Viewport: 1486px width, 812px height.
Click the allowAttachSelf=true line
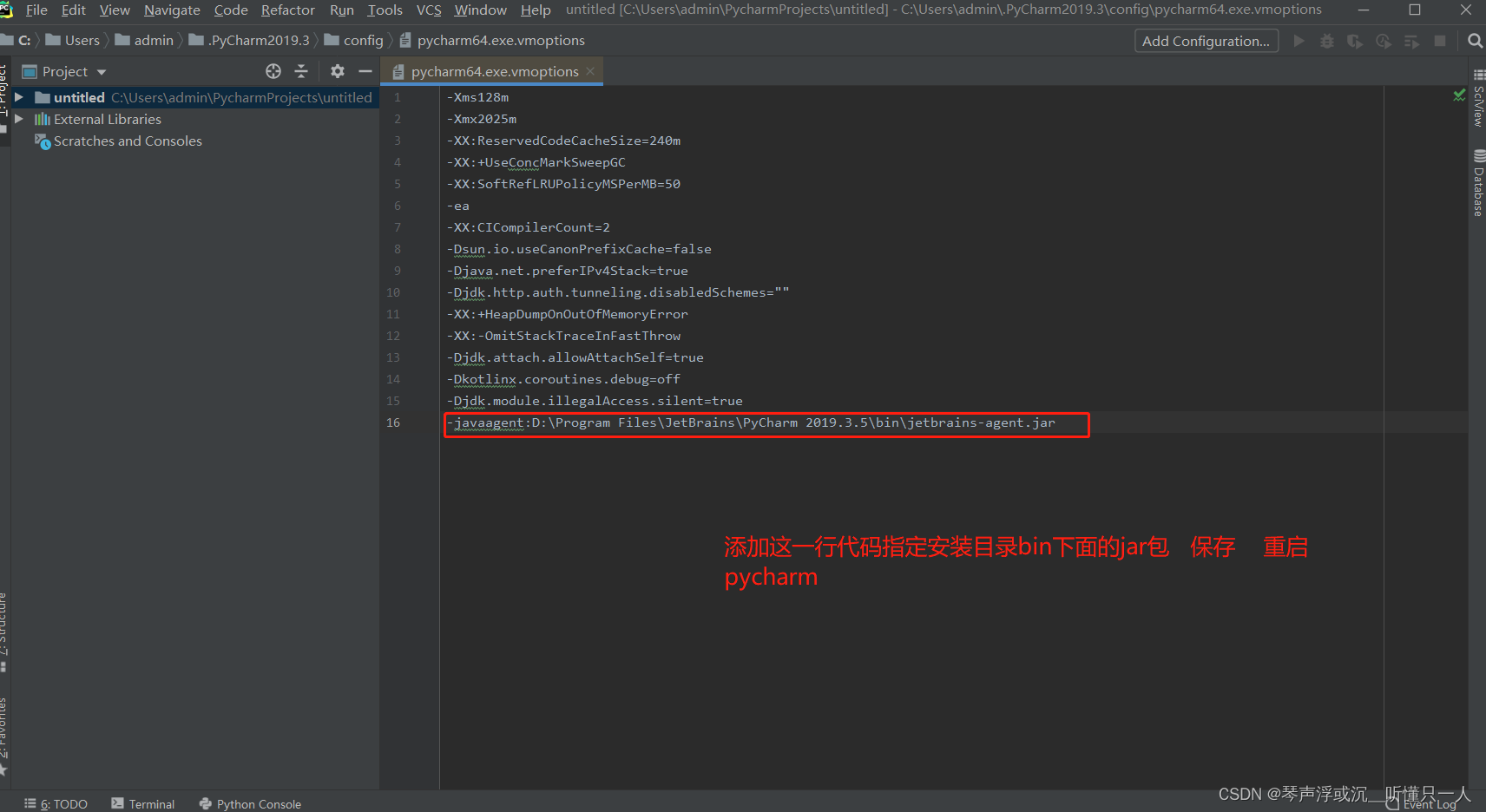pyautogui.click(x=575, y=357)
